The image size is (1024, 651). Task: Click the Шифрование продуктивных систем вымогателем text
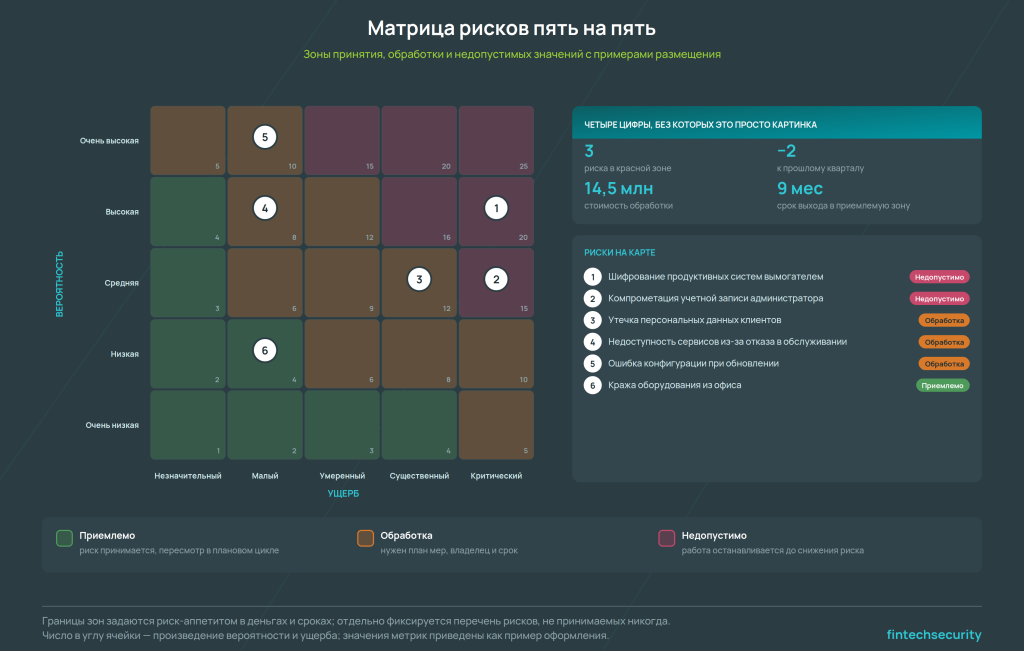pos(716,277)
